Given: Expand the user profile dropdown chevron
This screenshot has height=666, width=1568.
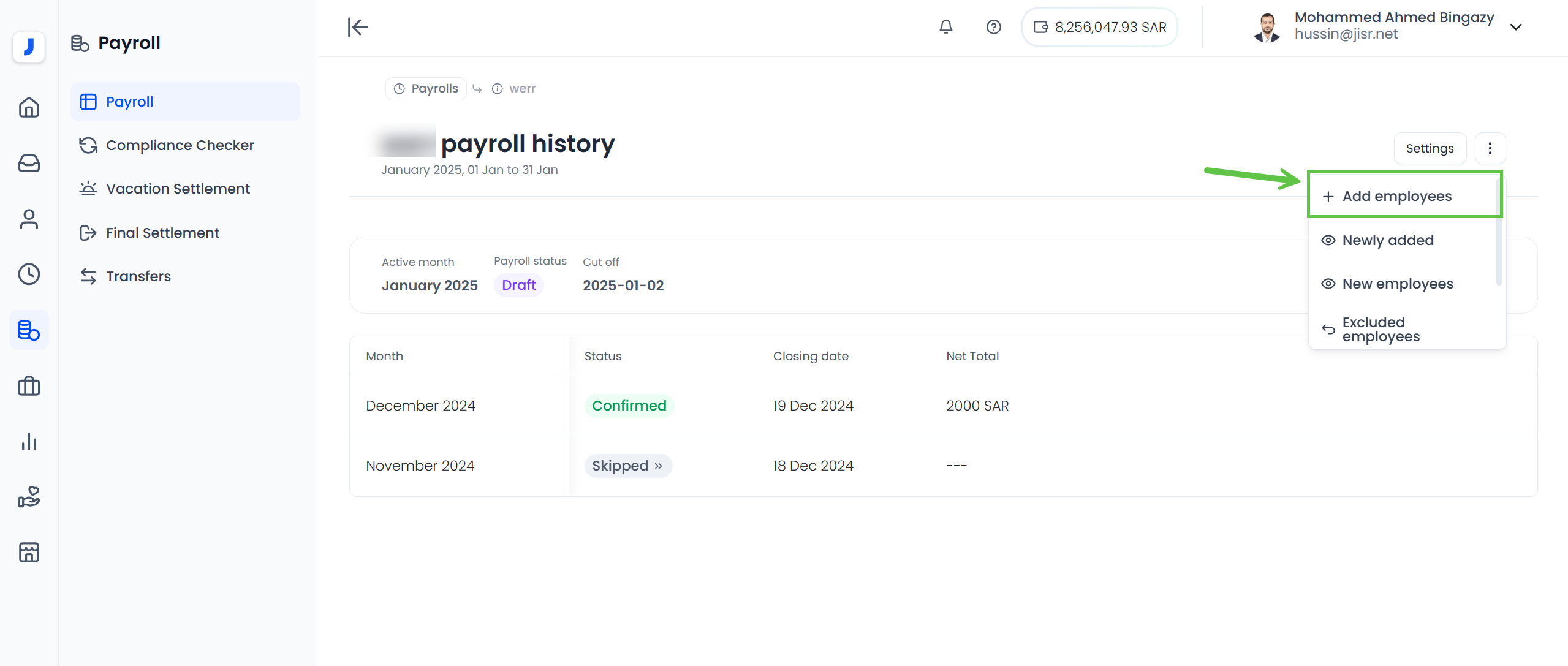Looking at the screenshot, I should pos(1515,27).
